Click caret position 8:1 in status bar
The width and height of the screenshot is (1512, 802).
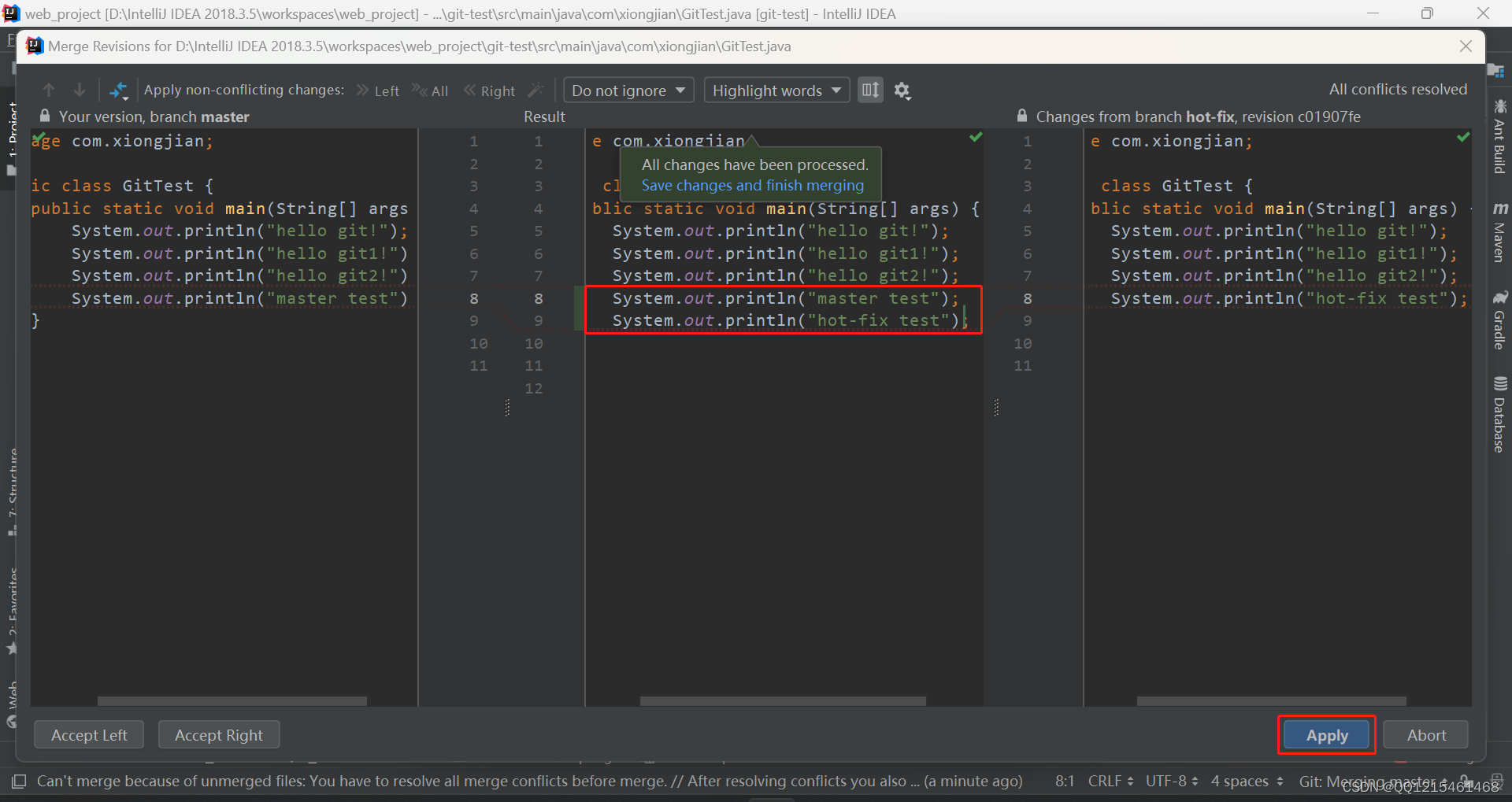pyautogui.click(x=1065, y=781)
